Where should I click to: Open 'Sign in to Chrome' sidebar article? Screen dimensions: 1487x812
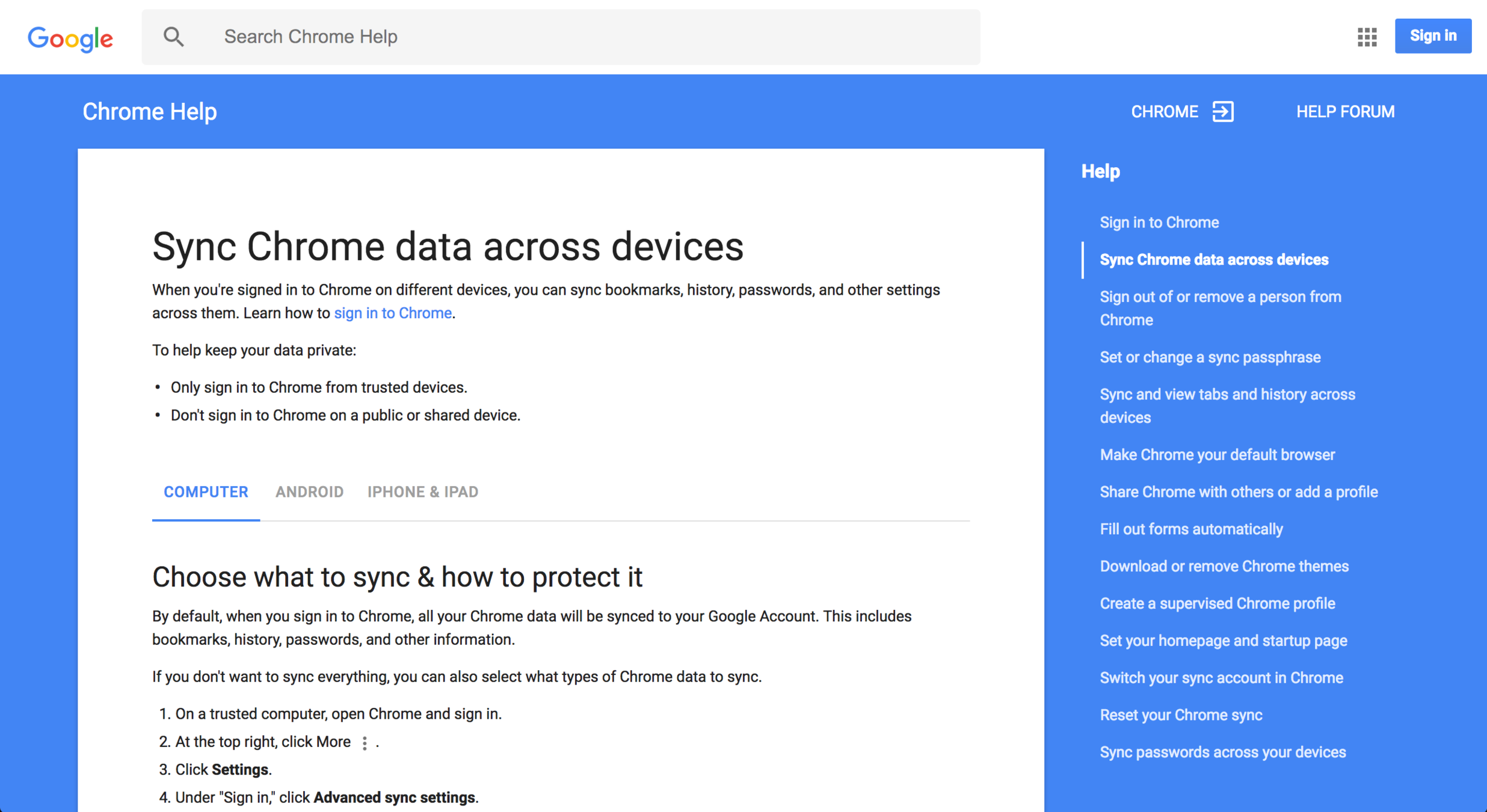pos(1159,223)
